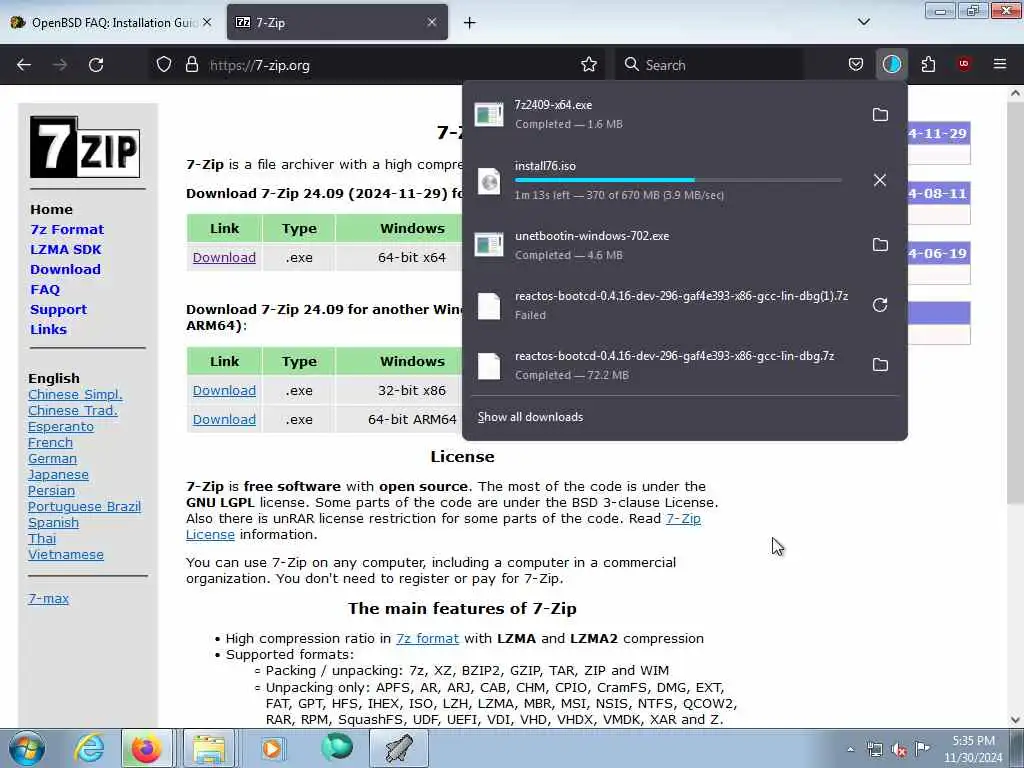Focus the Search box in toolbar

point(709,65)
